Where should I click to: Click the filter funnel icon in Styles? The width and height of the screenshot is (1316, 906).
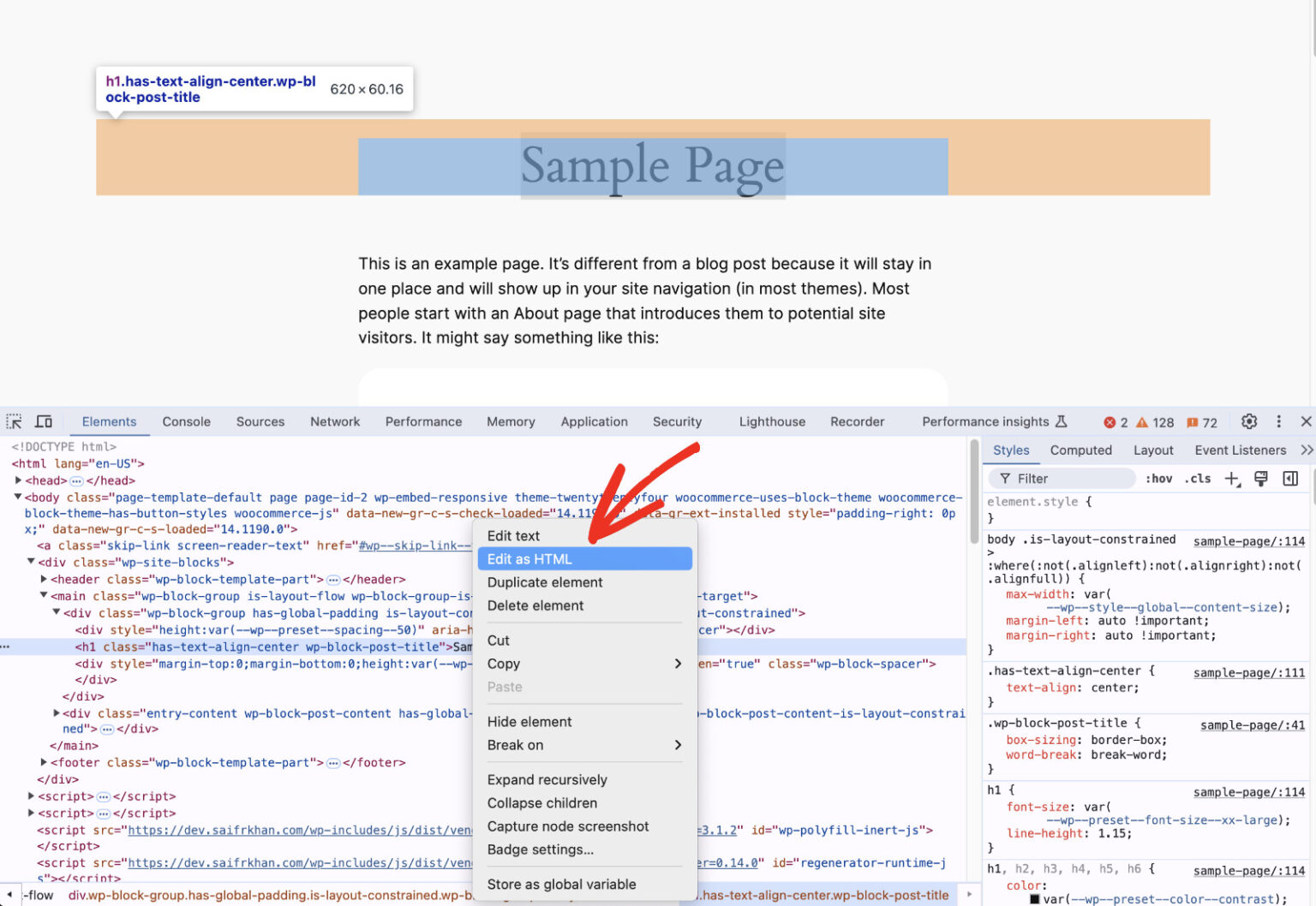(1005, 478)
